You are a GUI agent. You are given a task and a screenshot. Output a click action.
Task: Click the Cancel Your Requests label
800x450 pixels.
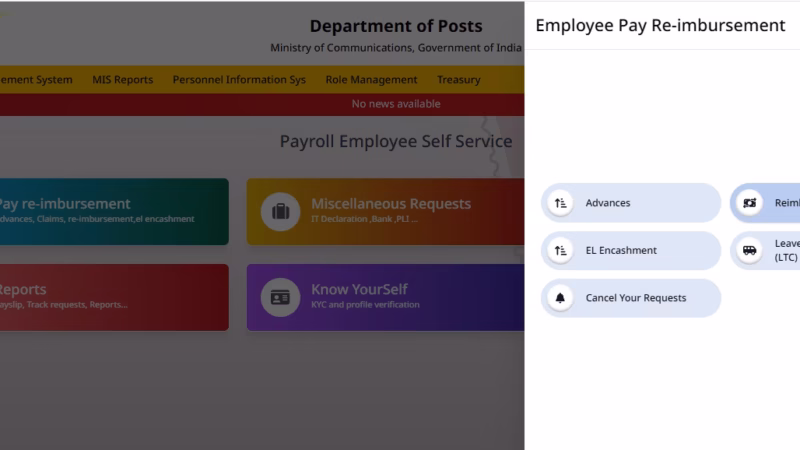coord(636,298)
